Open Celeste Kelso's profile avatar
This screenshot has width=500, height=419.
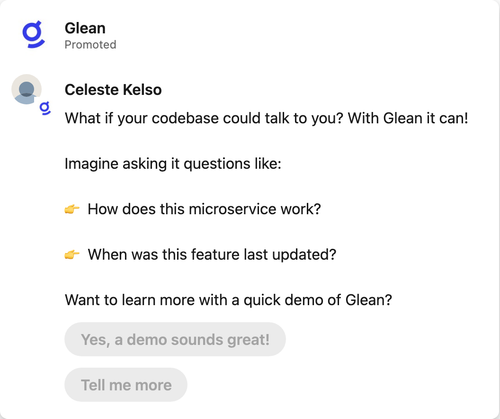pos(26,89)
